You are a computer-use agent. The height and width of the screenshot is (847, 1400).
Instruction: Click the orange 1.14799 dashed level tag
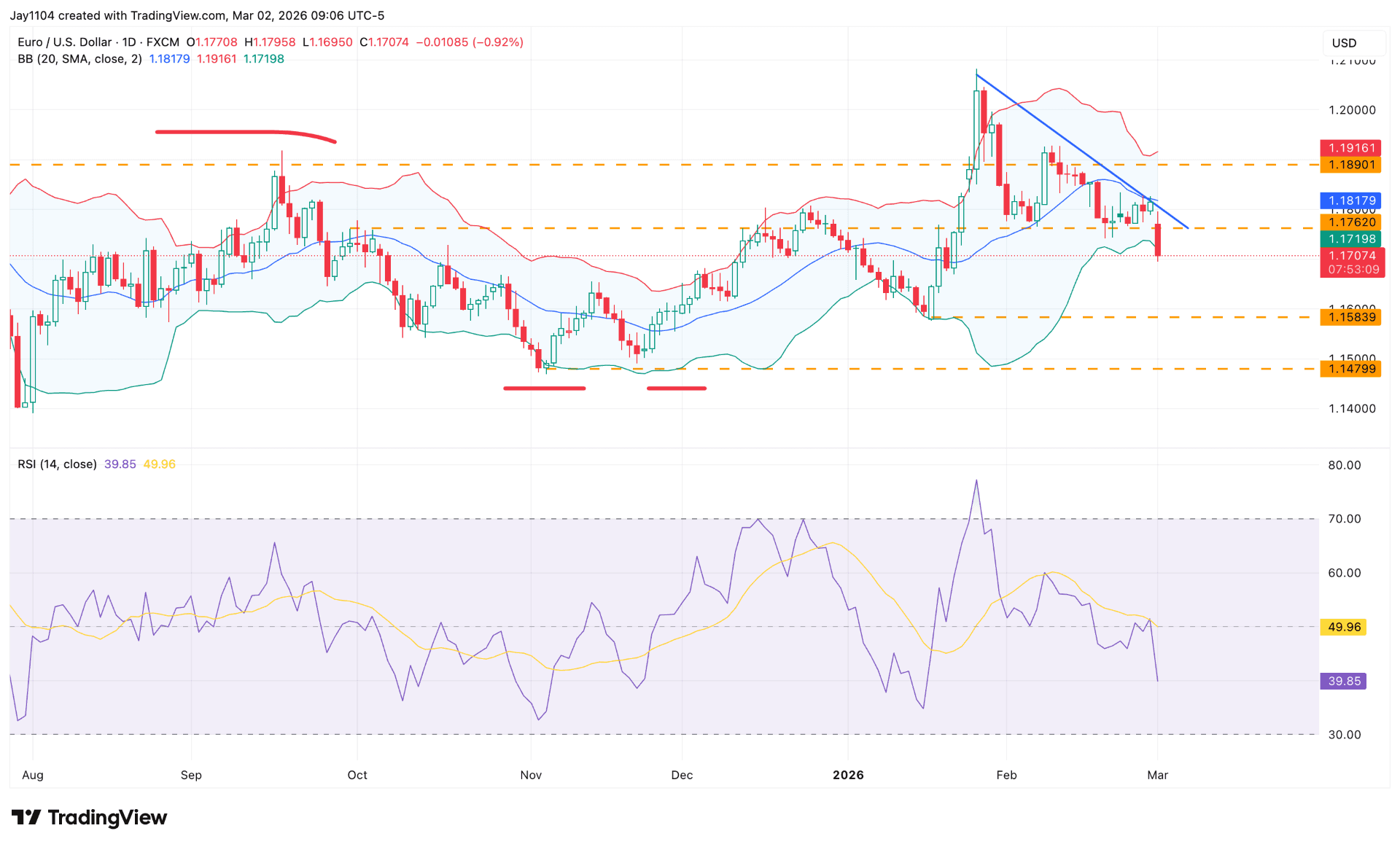click(x=1350, y=370)
